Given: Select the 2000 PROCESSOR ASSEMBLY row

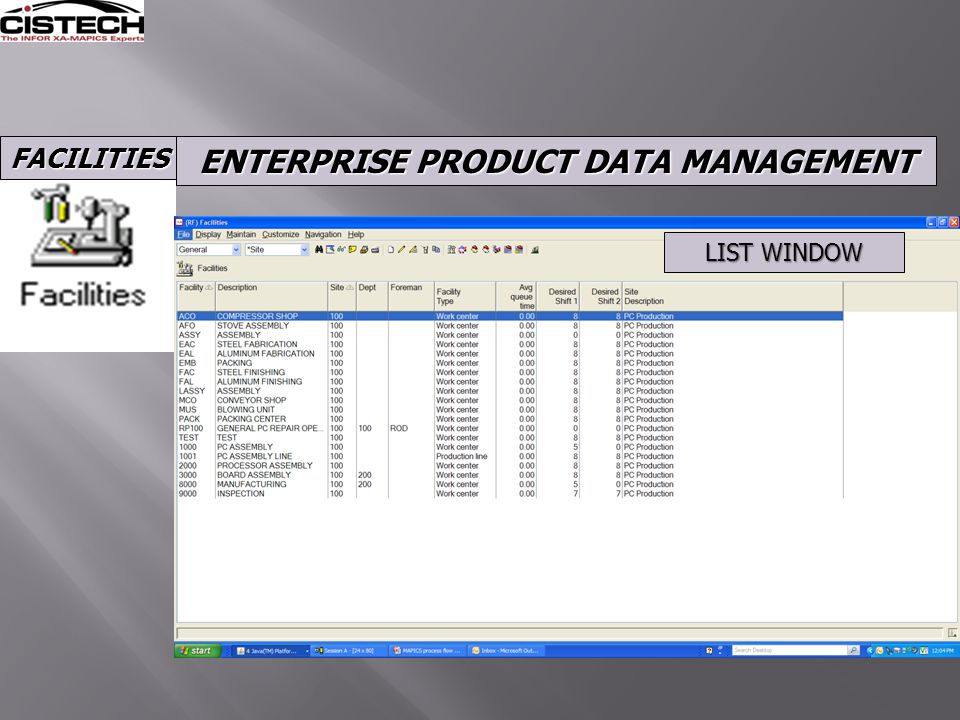Looking at the screenshot, I should coord(510,465).
